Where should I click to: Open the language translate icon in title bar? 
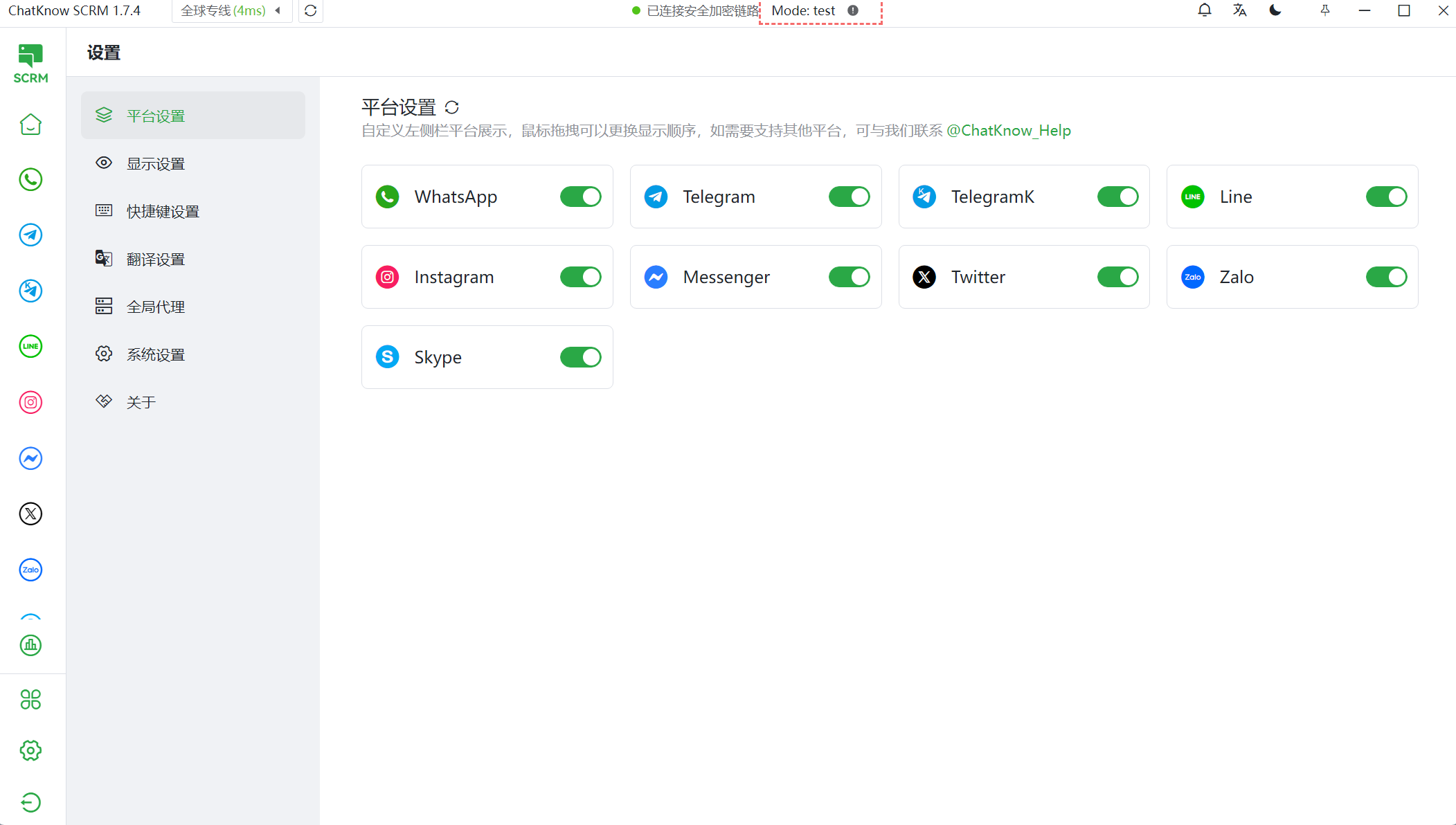pos(1239,10)
